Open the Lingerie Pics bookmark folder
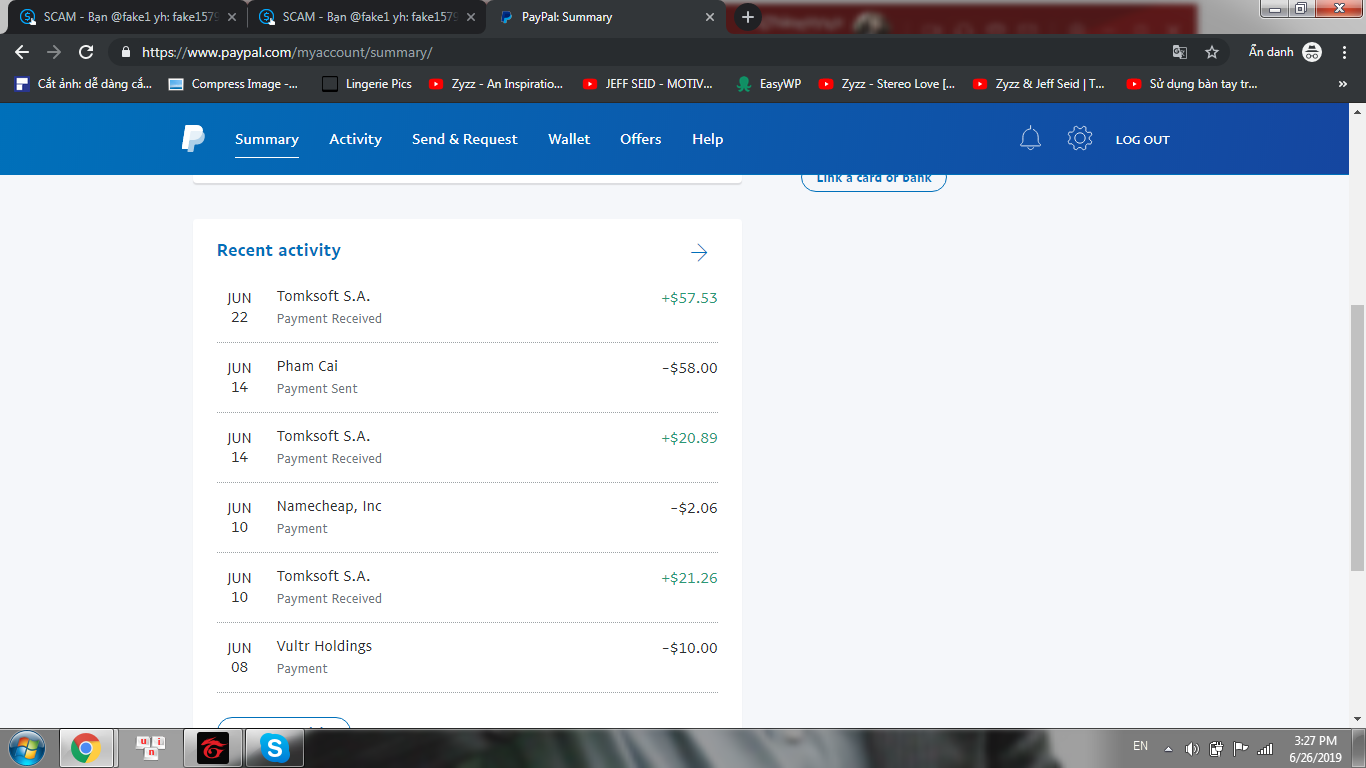This screenshot has width=1366, height=768. coord(367,84)
